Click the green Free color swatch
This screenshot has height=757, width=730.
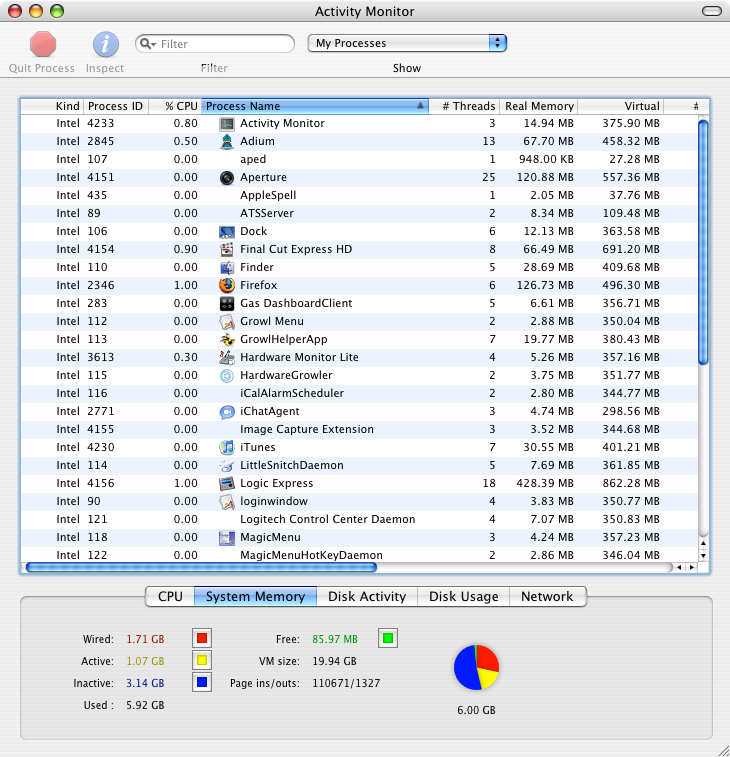pyautogui.click(x=388, y=638)
